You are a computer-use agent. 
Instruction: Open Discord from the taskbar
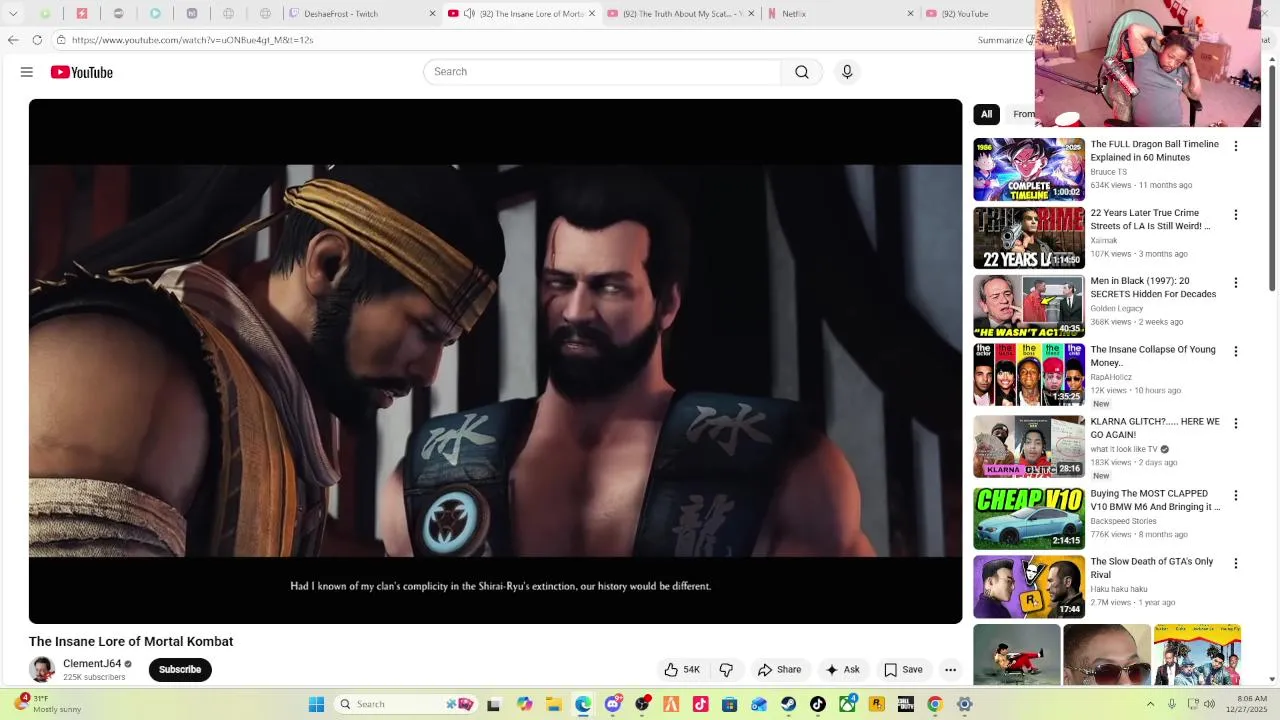[613, 704]
